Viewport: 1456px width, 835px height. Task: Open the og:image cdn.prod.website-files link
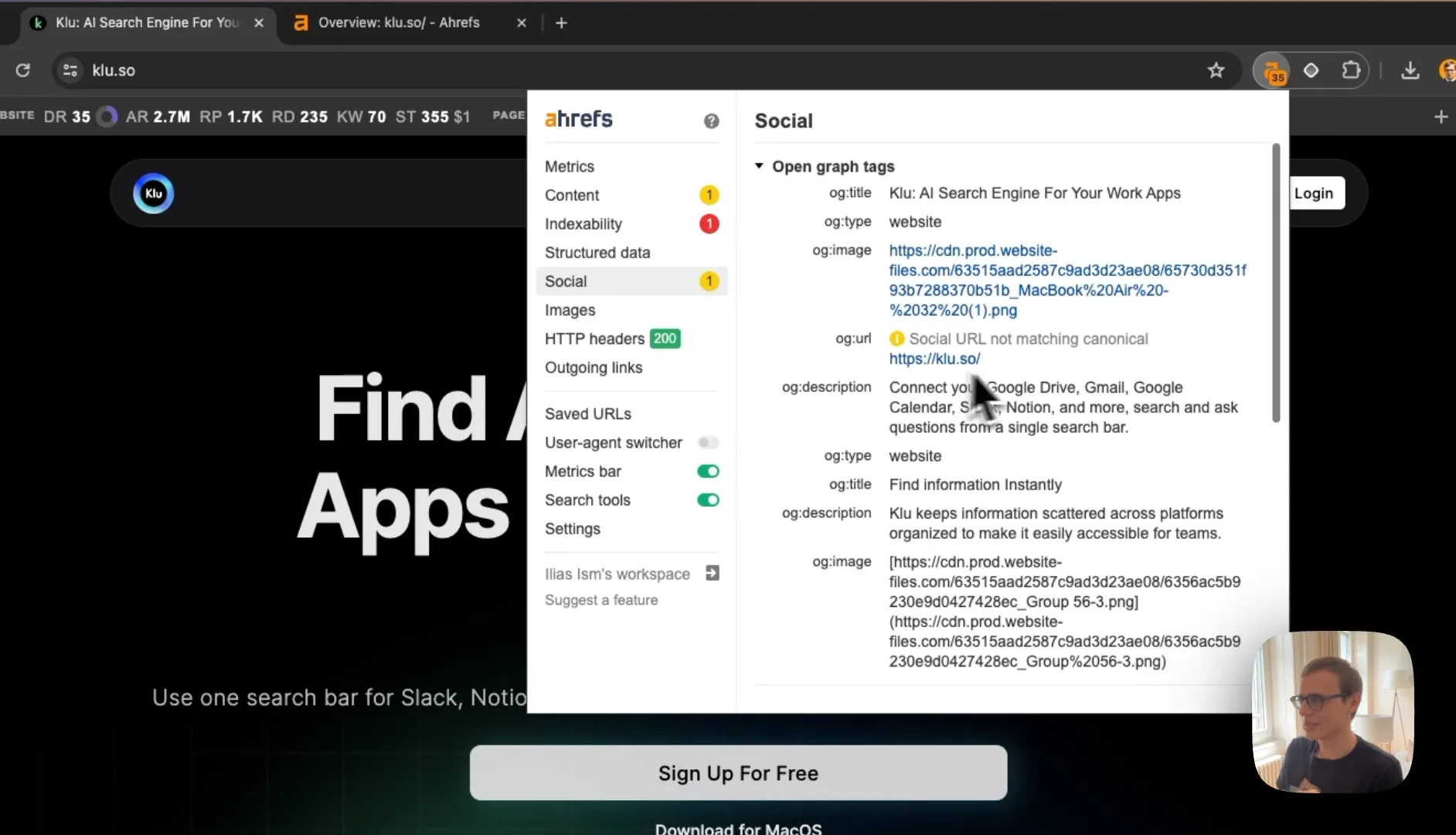pyautogui.click(x=1067, y=280)
